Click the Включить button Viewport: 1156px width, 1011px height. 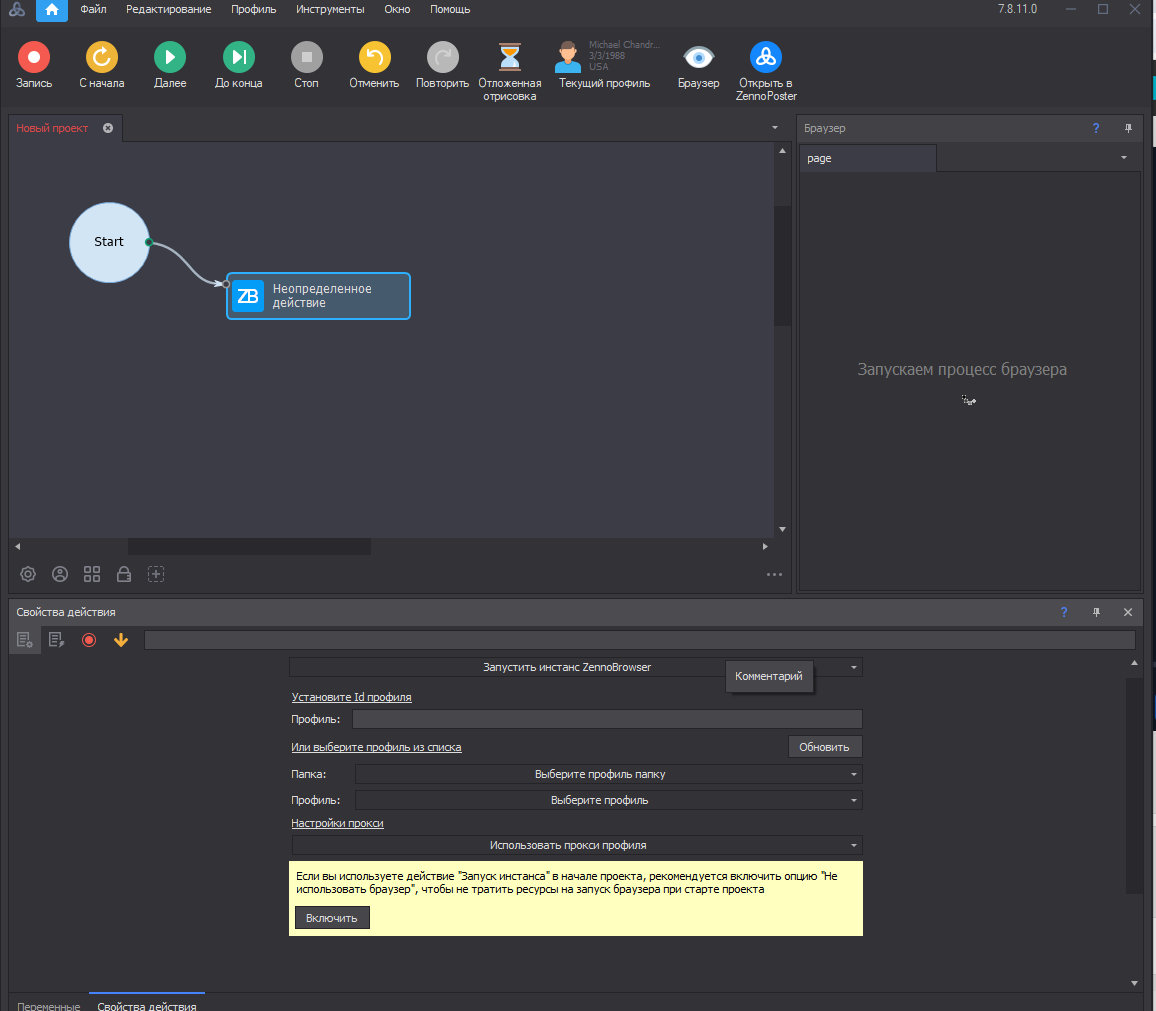point(332,918)
